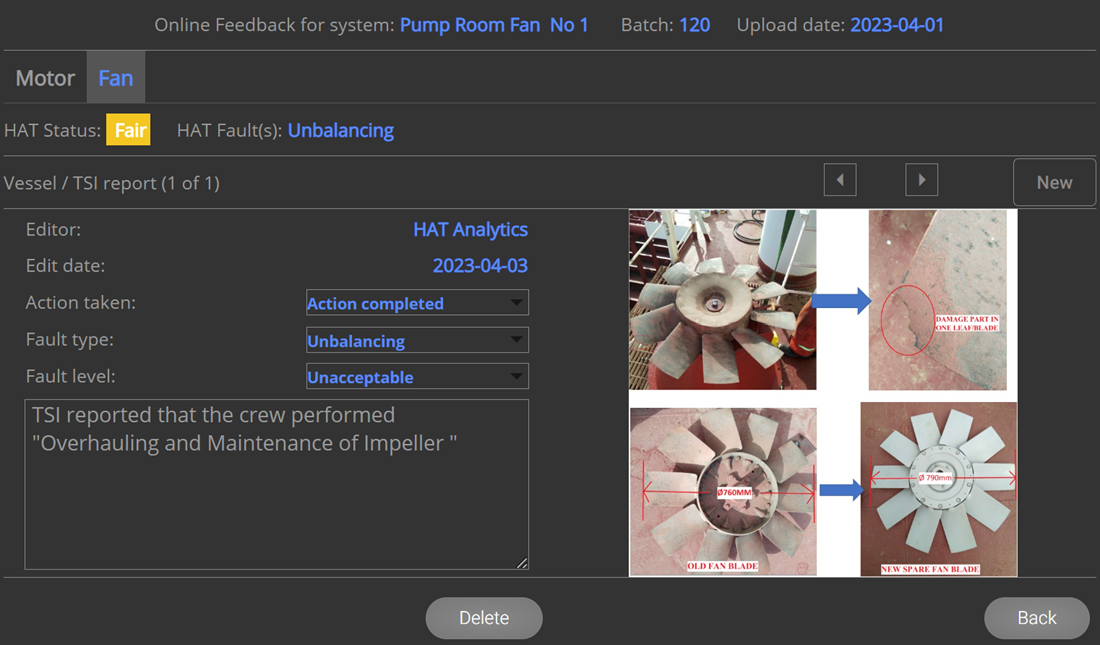Expand the Fault type dropdown
The height and width of the screenshot is (645, 1100).
click(417, 340)
